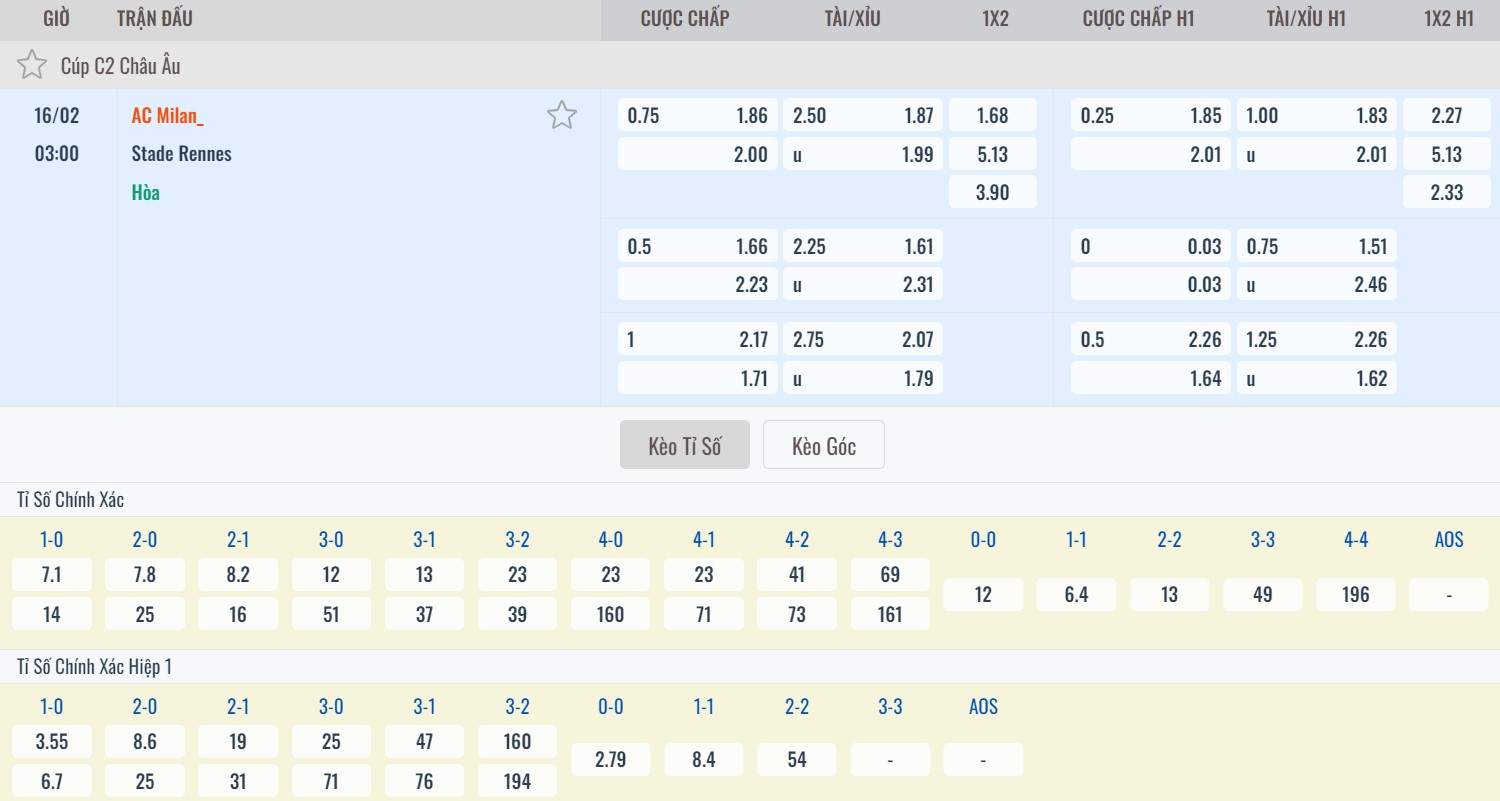Select 1X2 draw odds 3.90
The width and height of the screenshot is (1500, 801).
click(992, 192)
